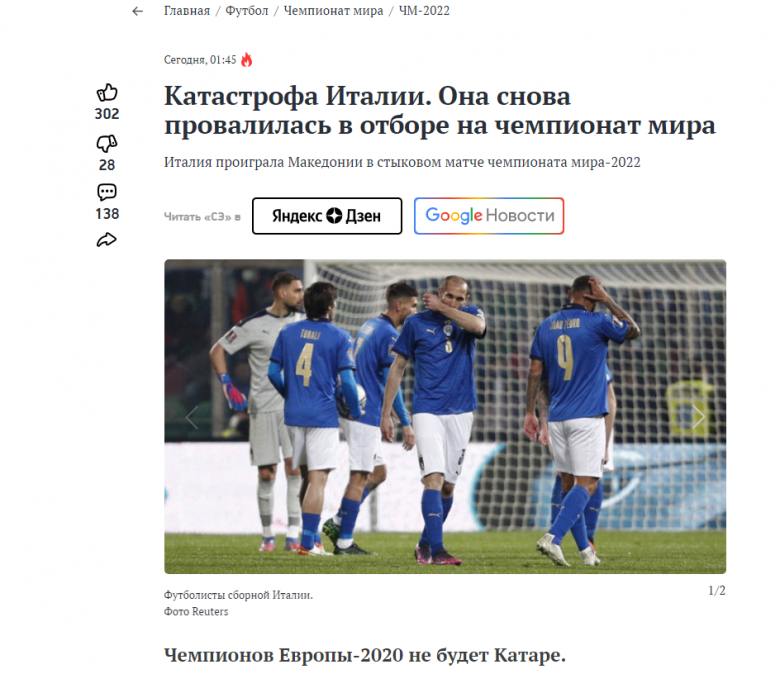The image size is (780, 674).
Task: Open Чемпионат мира breadcrumb
Action: pyautogui.click(x=333, y=10)
